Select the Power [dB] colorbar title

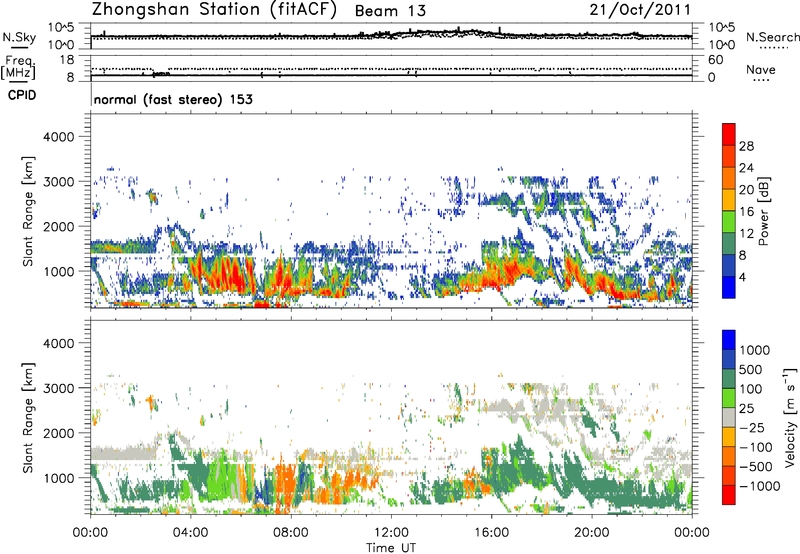click(x=763, y=211)
